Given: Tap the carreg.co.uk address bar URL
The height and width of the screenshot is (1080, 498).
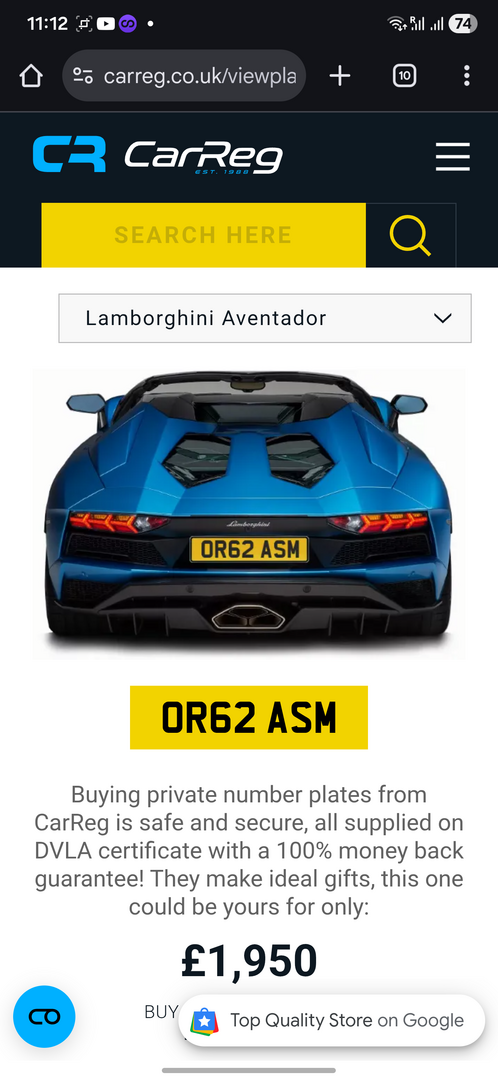Looking at the screenshot, I should point(200,76).
